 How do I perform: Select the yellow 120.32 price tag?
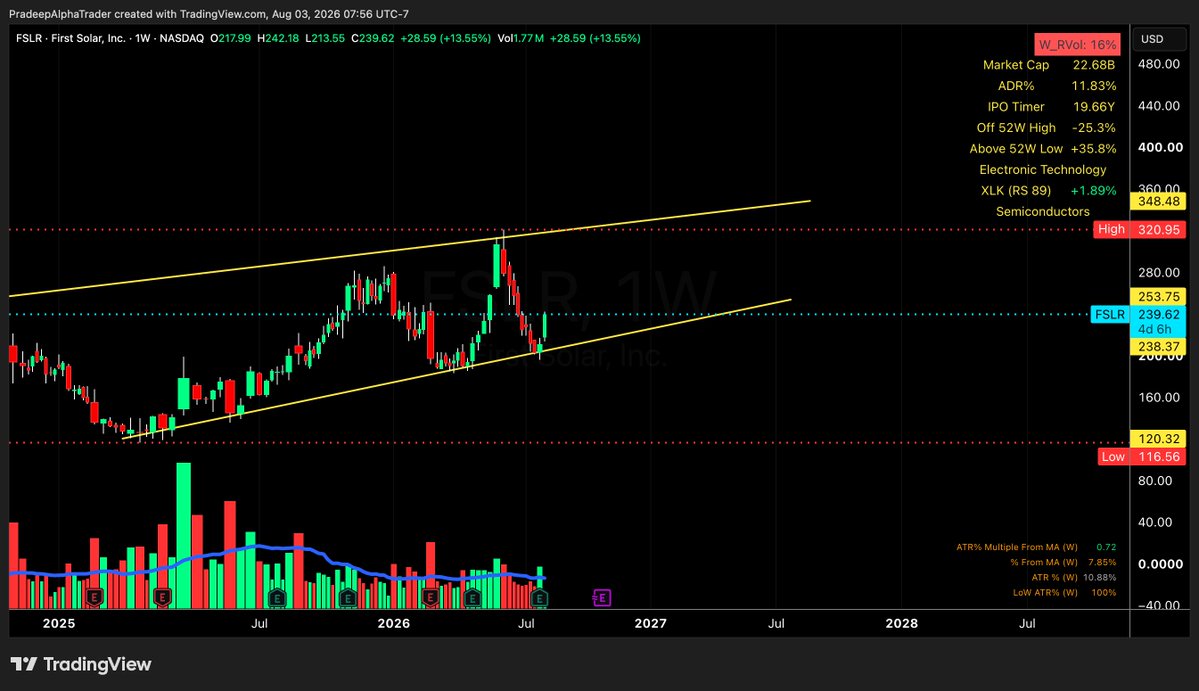1158,439
